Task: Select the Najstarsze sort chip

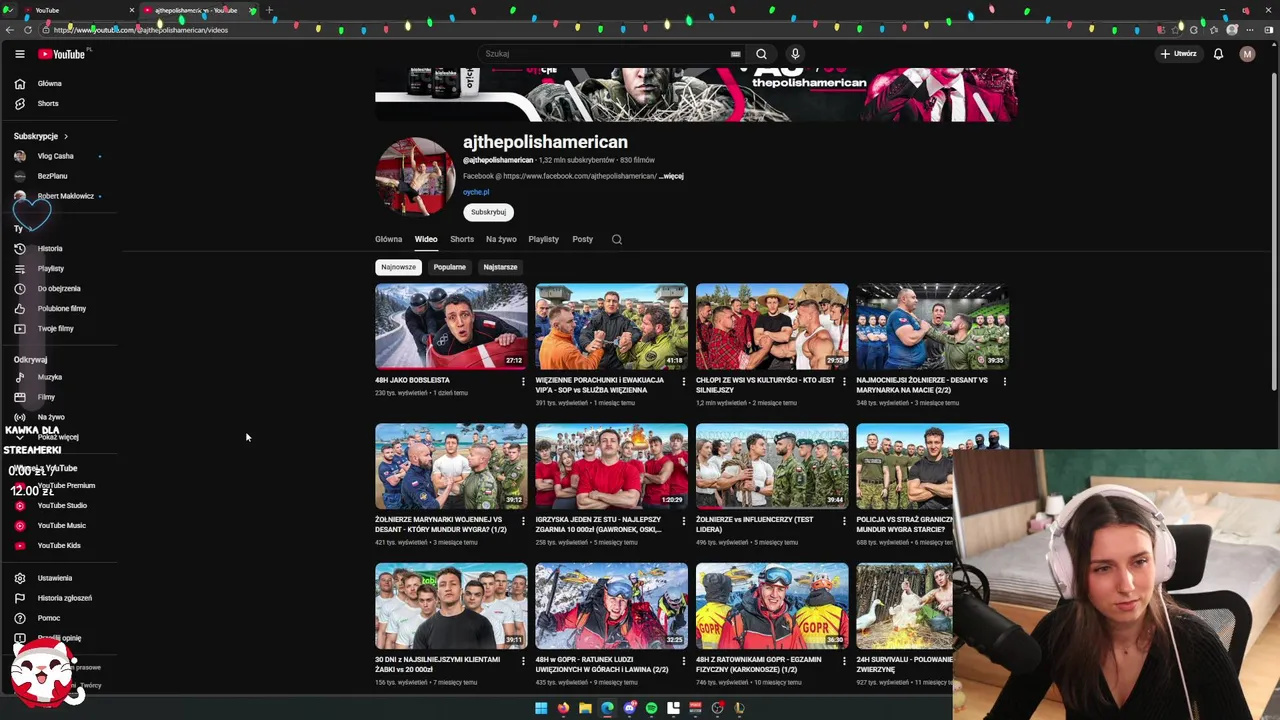Action: pyautogui.click(x=500, y=267)
